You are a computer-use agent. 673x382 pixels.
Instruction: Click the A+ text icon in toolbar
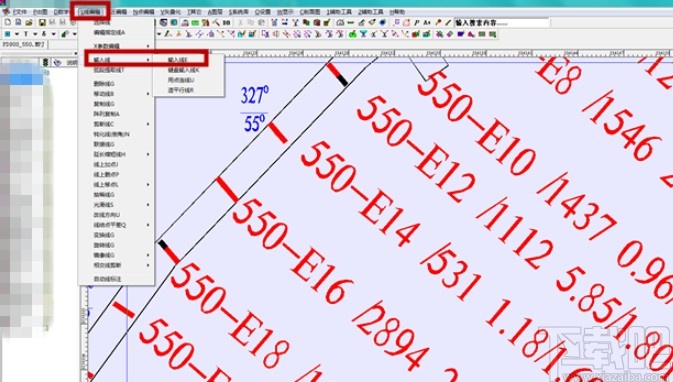427,22
